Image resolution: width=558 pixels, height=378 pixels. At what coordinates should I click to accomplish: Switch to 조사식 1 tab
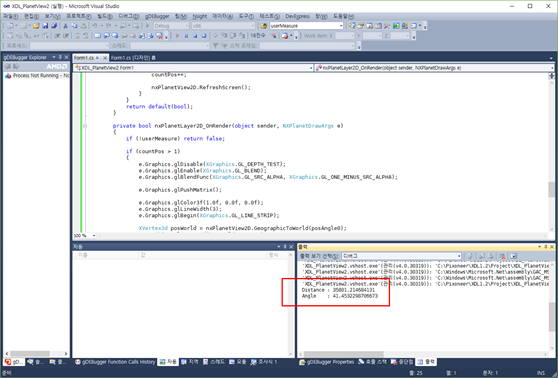(264, 362)
